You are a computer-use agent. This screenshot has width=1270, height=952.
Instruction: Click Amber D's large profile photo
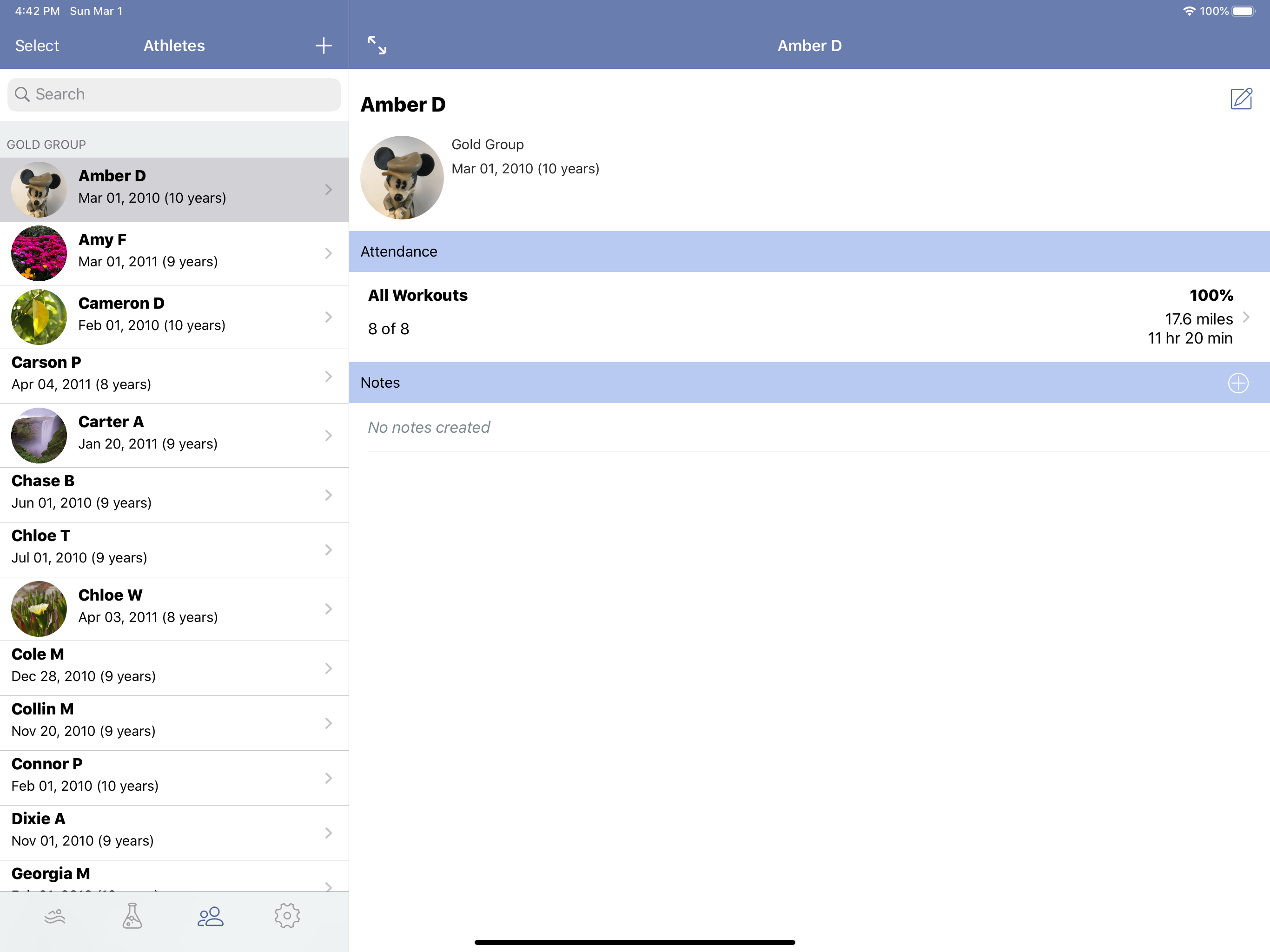click(402, 178)
